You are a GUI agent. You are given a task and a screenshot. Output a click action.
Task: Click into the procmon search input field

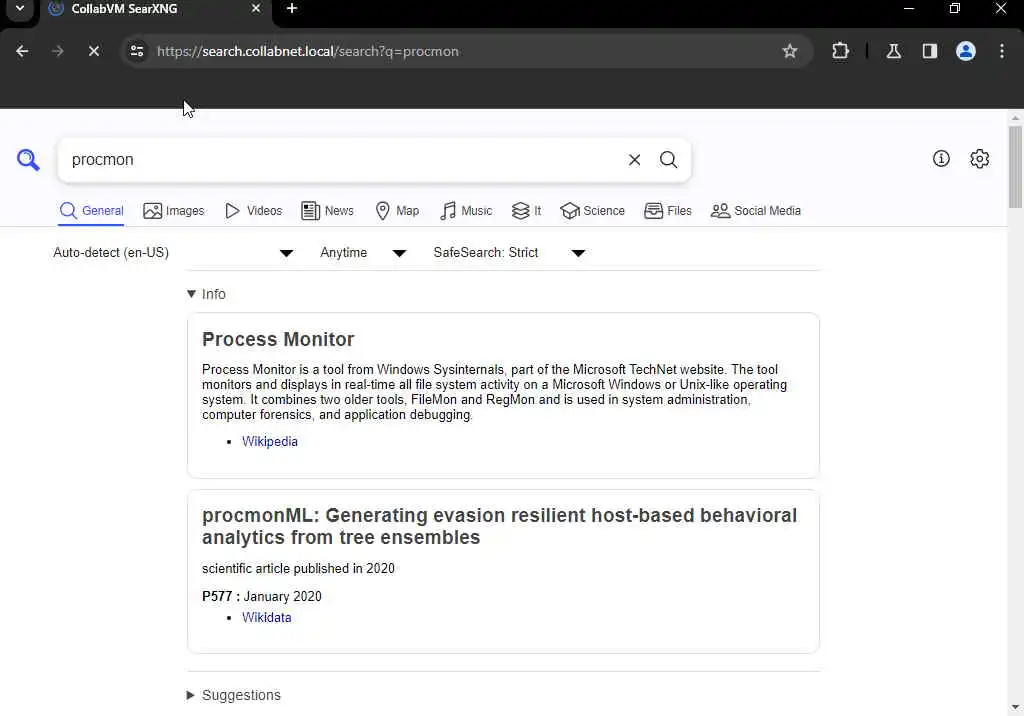point(343,160)
